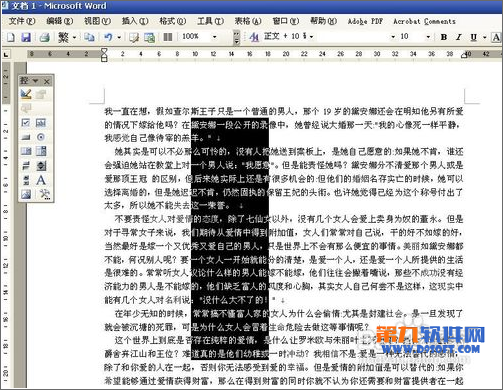
Task: Open the 格式 (Format) menu
Action: (x=172, y=21)
